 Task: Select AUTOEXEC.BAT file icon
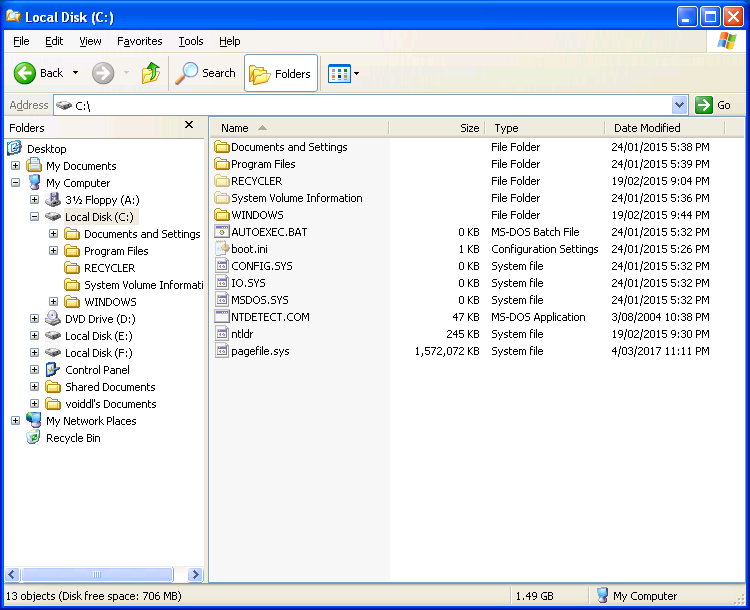click(222, 232)
